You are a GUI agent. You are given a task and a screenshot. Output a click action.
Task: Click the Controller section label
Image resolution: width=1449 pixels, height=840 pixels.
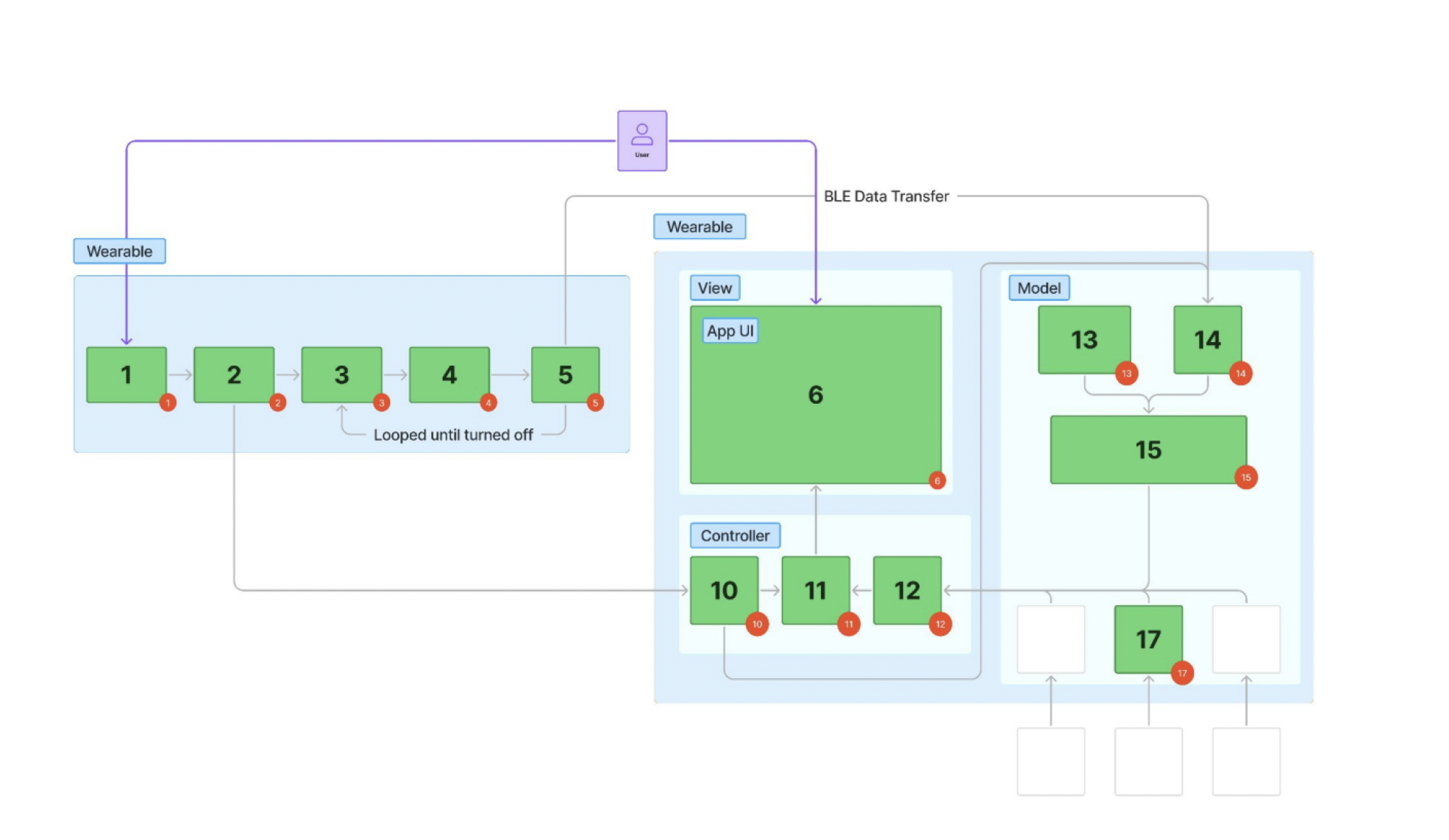pos(735,535)
